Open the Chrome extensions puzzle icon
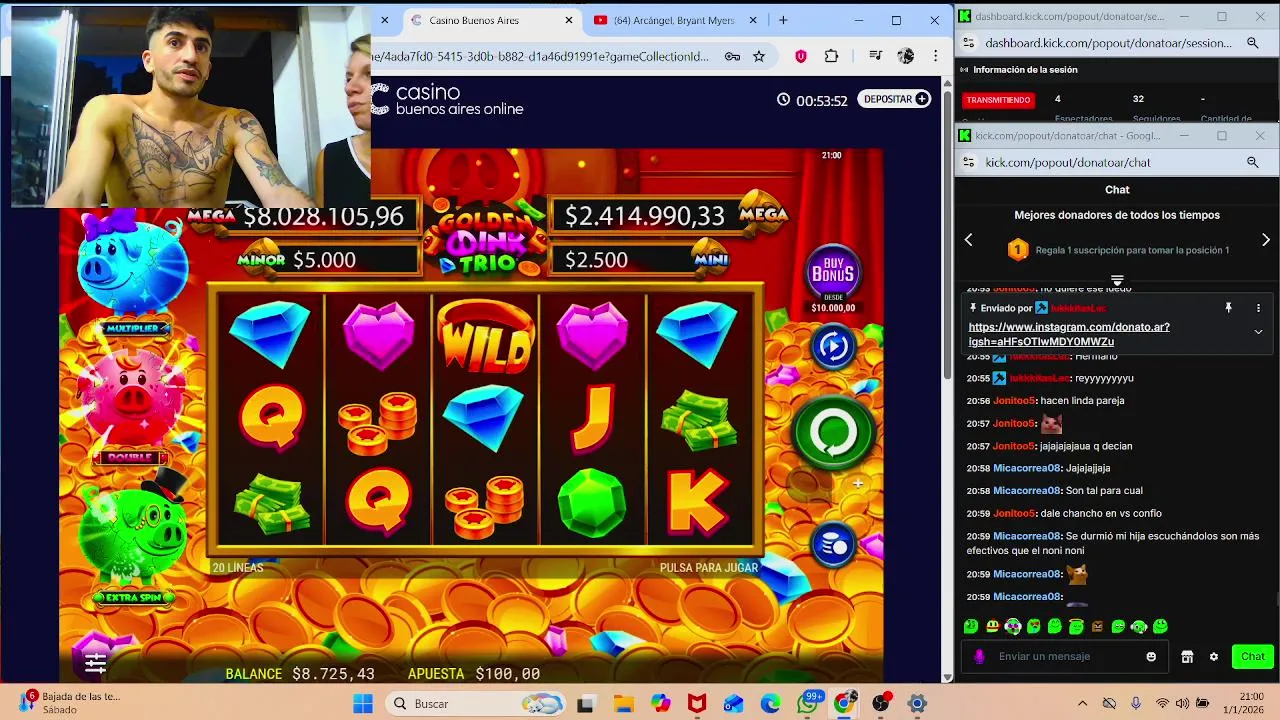Image resolution: width=1280 pixels, height=720 pixels. [831, 56]
